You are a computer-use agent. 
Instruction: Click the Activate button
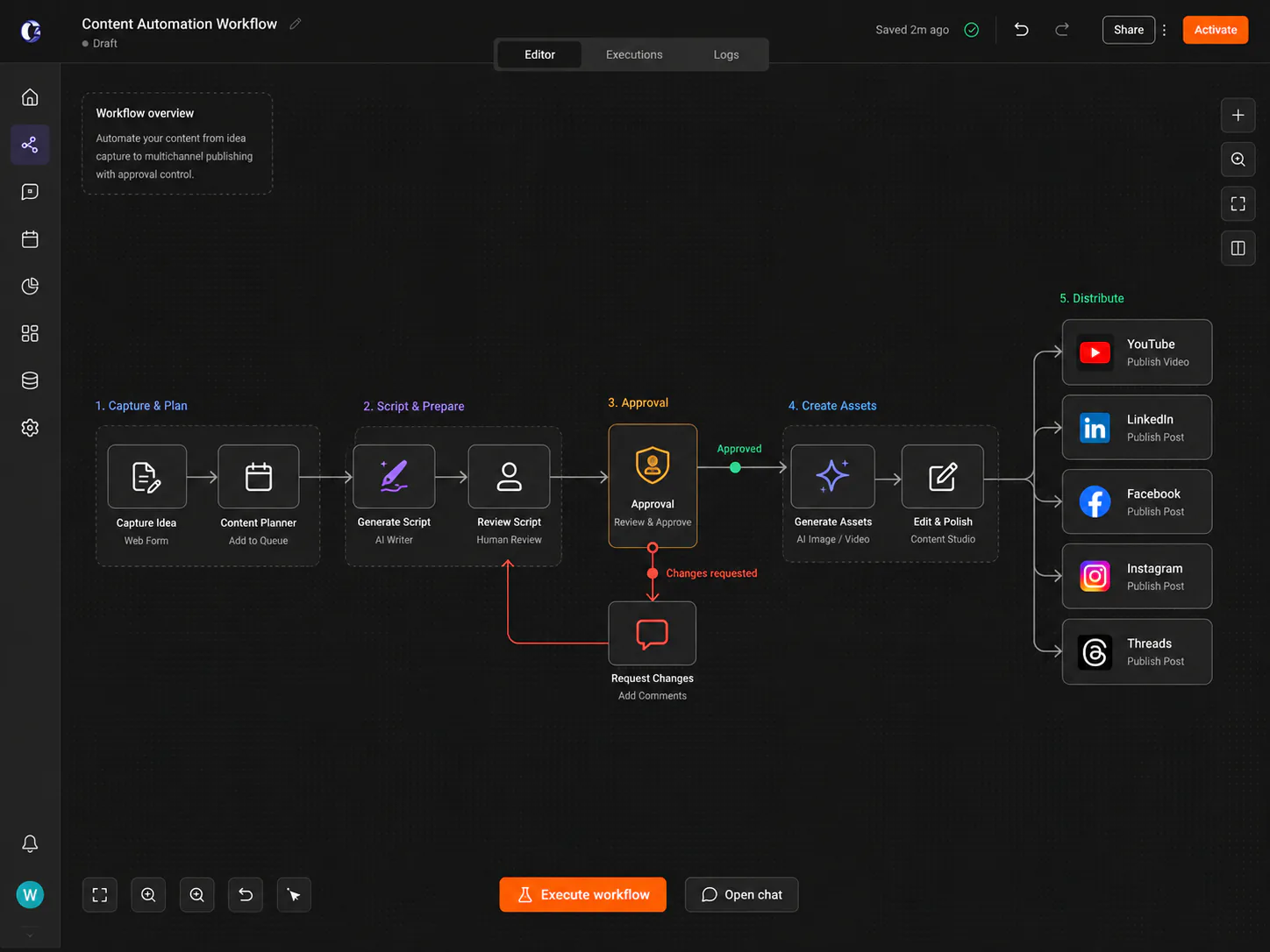[1216, 30]
